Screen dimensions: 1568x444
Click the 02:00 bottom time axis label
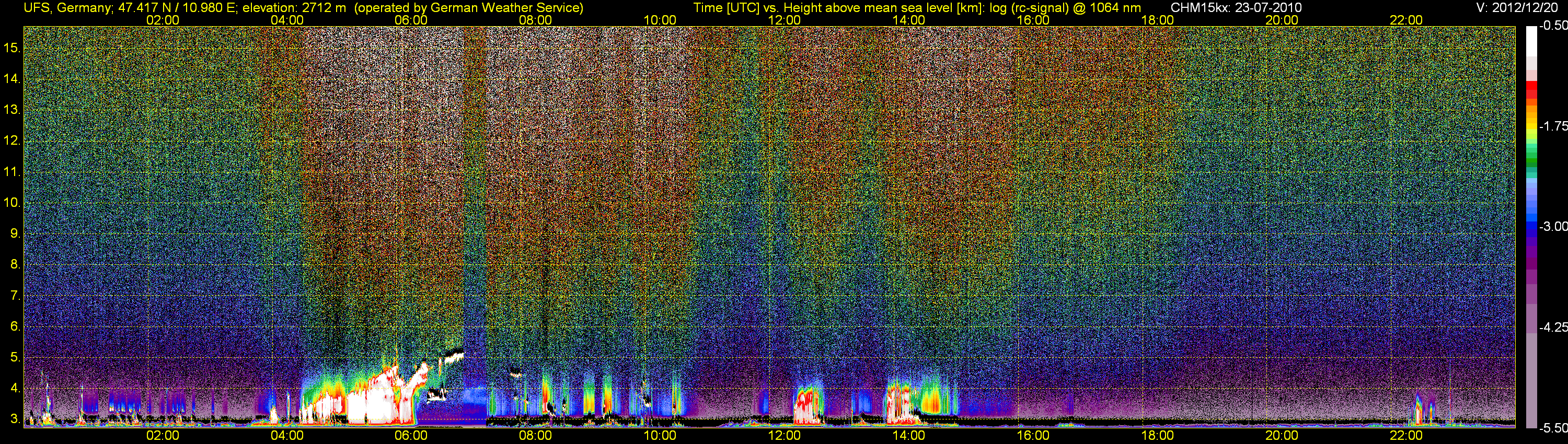(x=163, y=436)
